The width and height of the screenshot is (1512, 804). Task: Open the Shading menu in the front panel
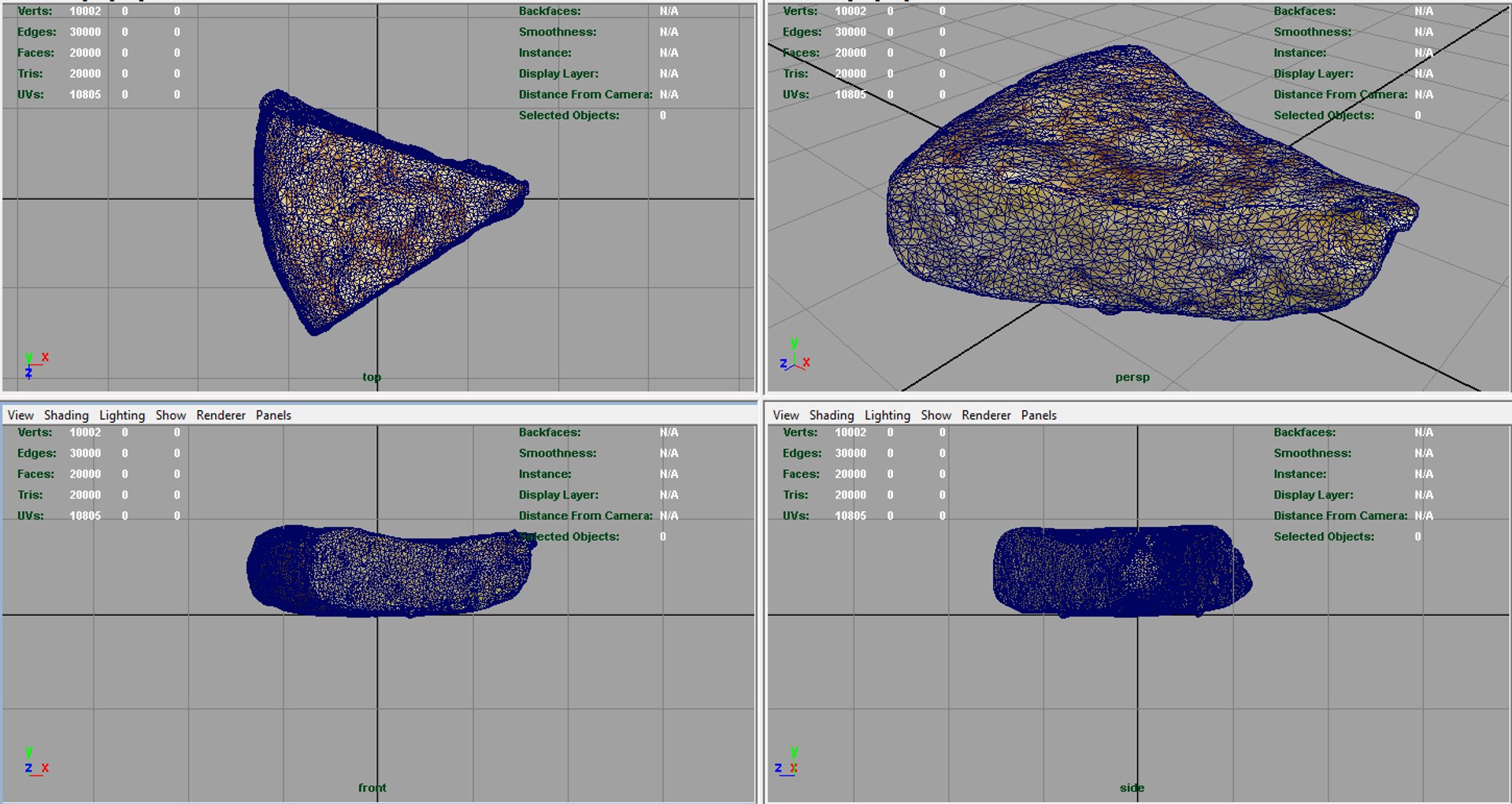pyautogui.click(x=66, y=415)
